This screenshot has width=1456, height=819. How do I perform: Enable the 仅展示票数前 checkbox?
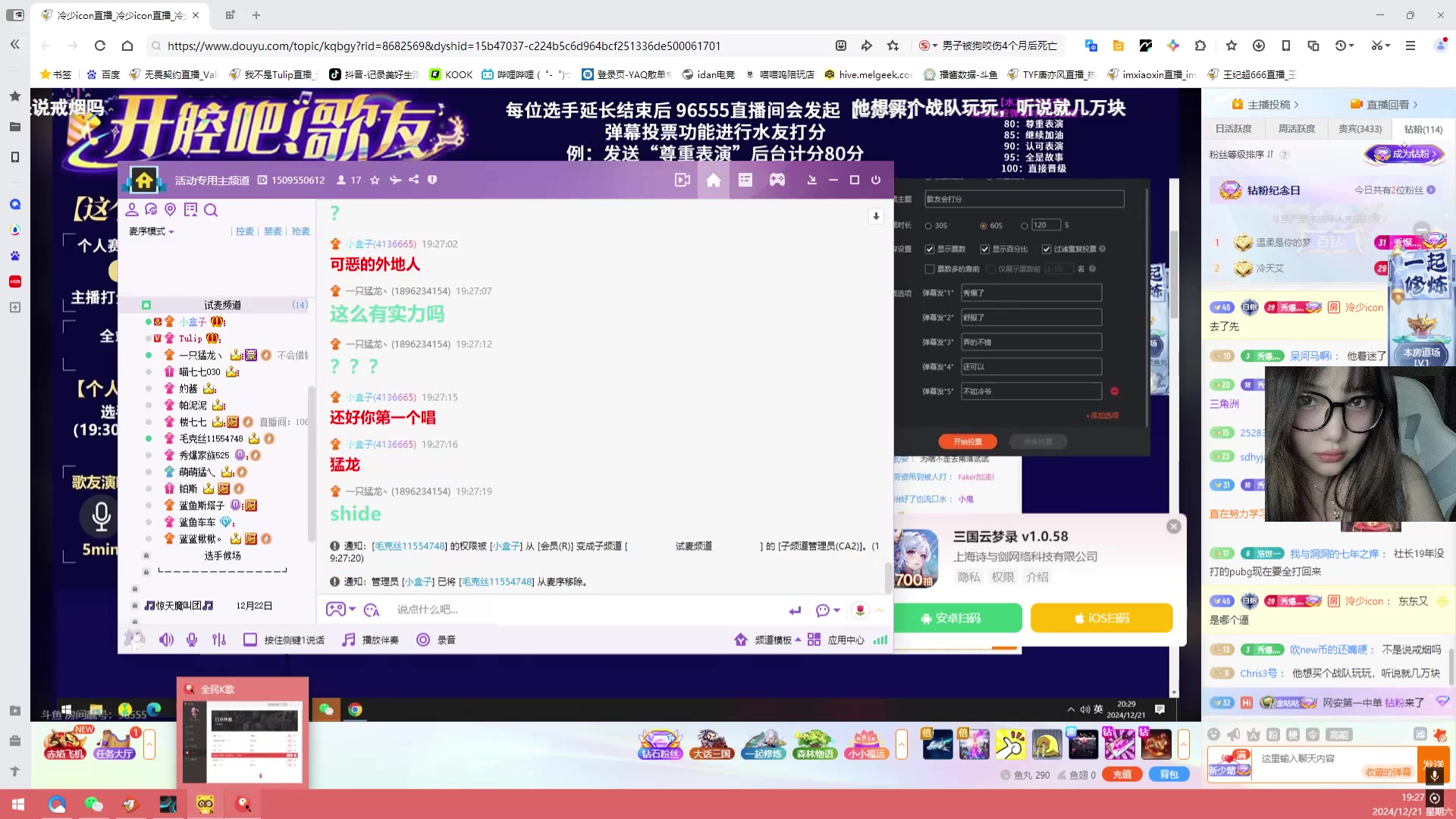[991, 269]
